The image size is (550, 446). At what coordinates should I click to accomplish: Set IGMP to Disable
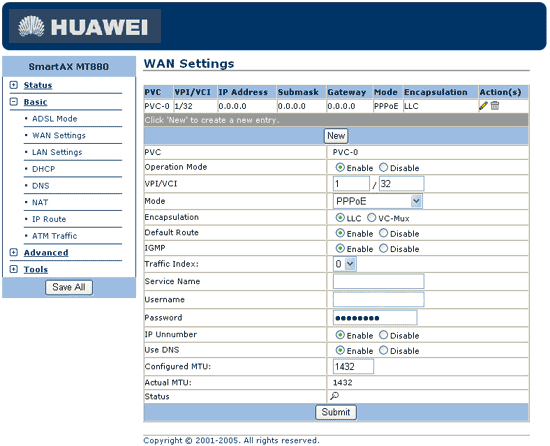click(383, 249)
